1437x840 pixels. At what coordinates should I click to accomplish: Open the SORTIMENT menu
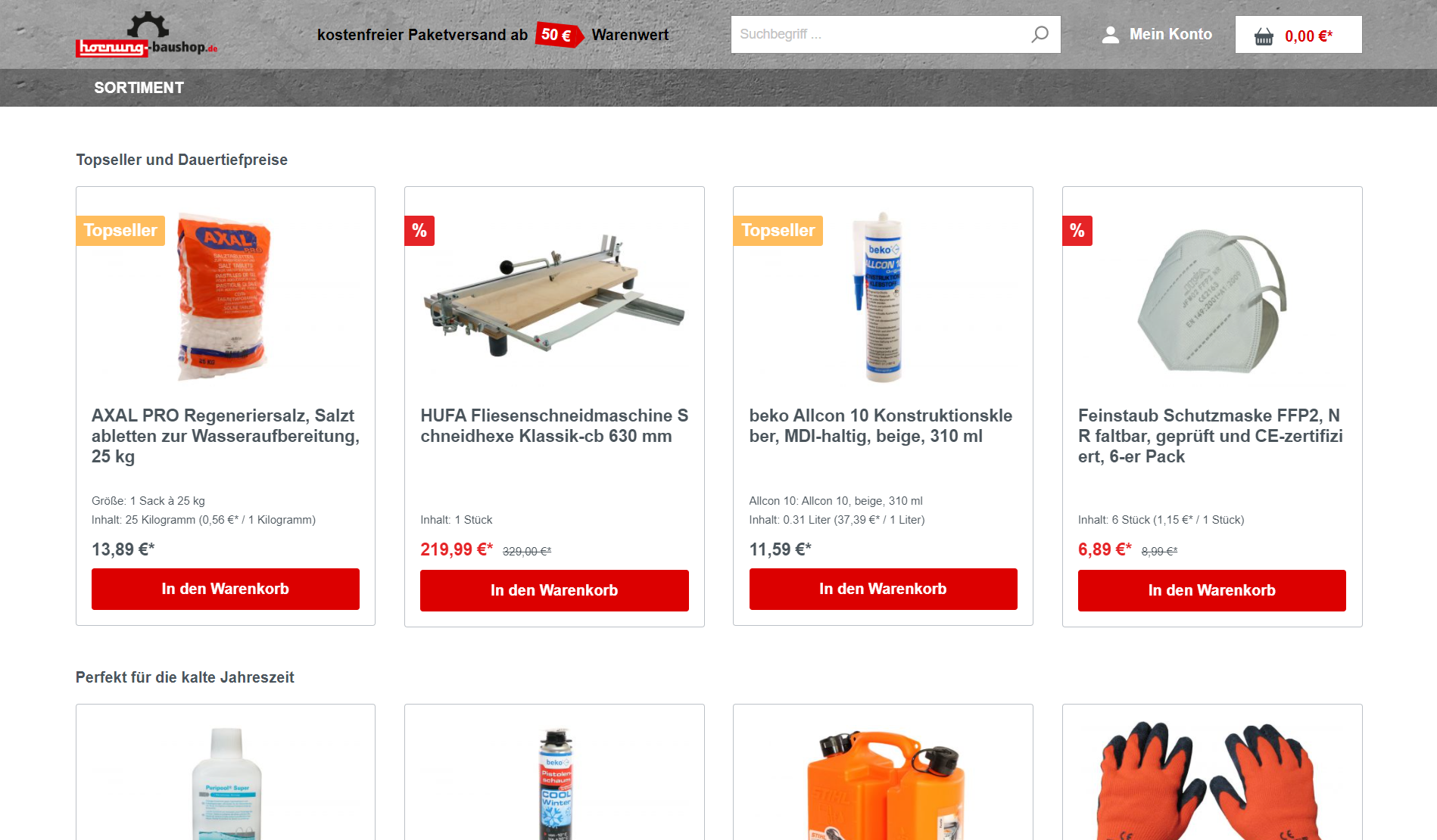139,88
